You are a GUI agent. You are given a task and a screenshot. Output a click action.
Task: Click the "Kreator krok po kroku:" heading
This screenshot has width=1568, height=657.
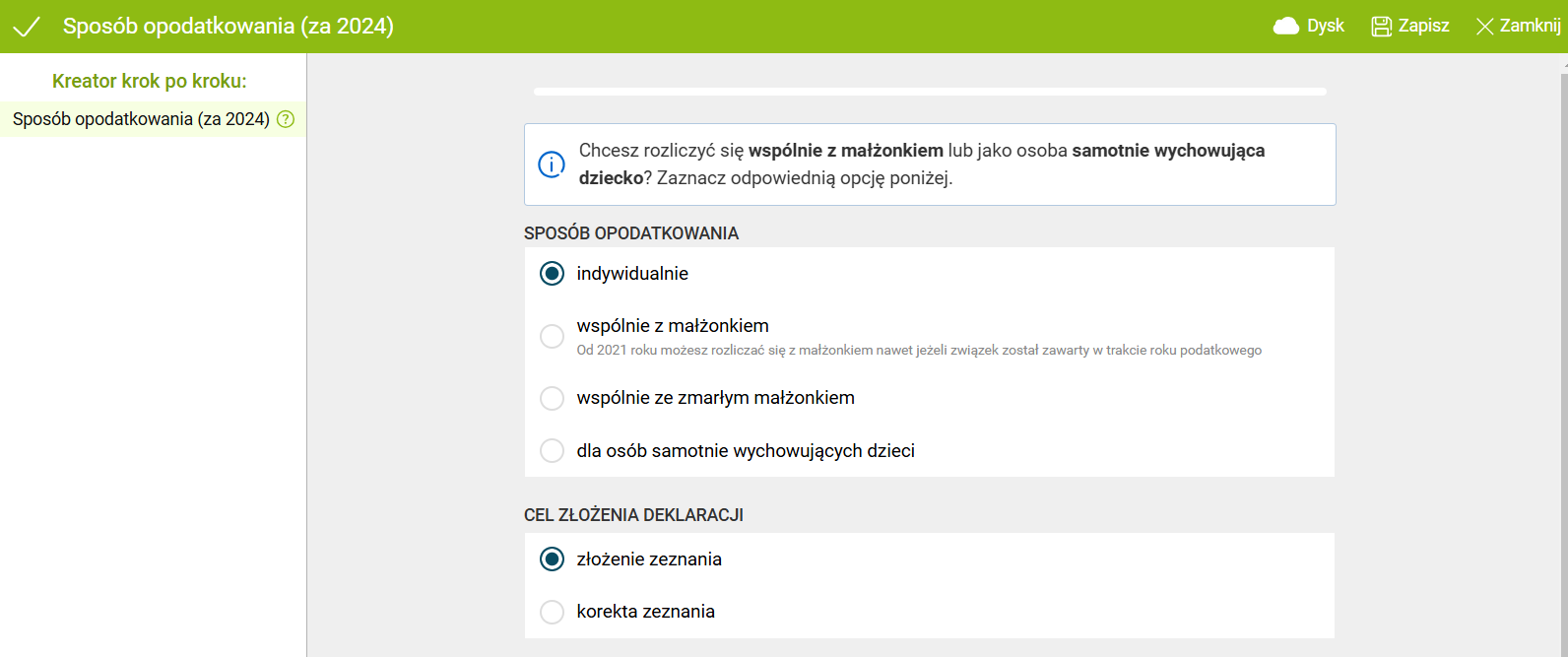150,81
